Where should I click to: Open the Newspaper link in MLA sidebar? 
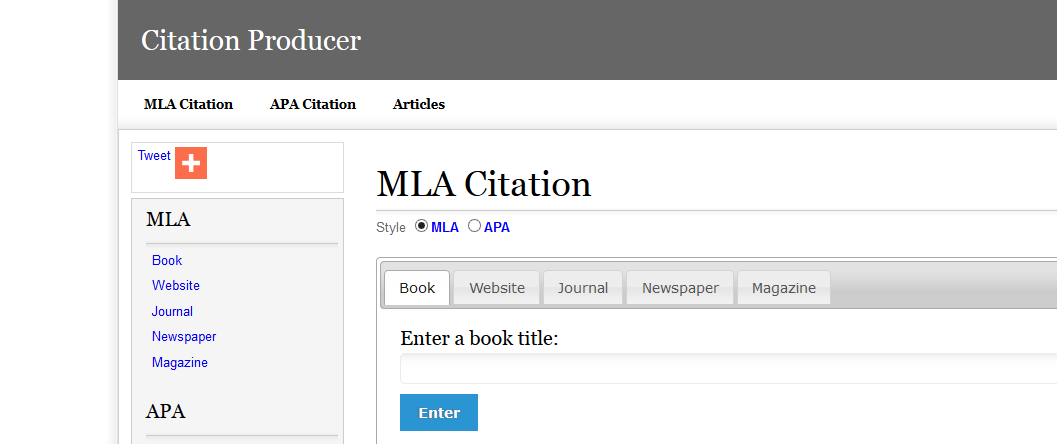184,336
